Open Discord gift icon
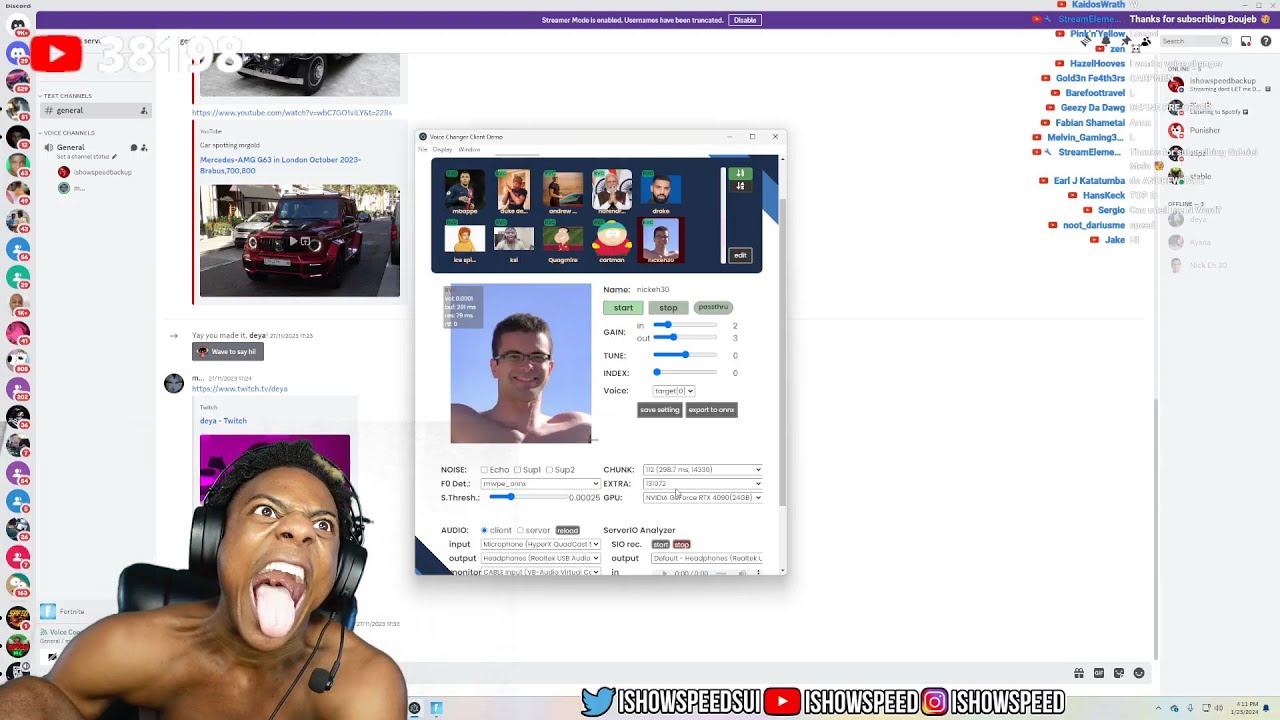Screen dimensions: 1280x720 tap(1079, 673)
